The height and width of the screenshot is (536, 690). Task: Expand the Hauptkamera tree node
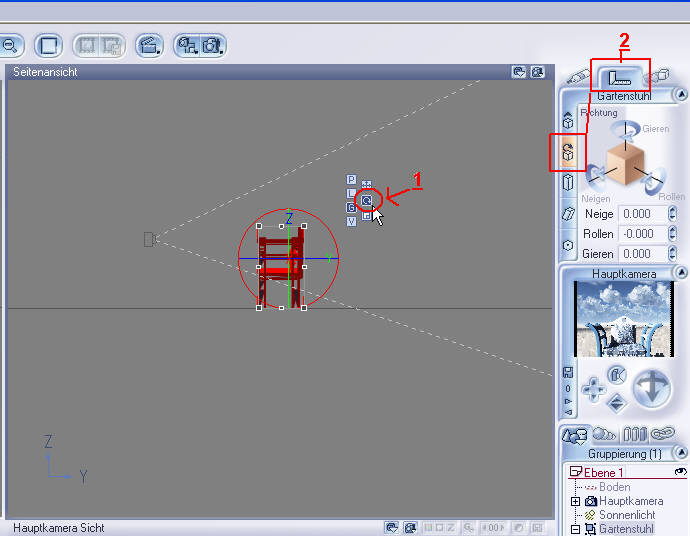click(575, 501)
